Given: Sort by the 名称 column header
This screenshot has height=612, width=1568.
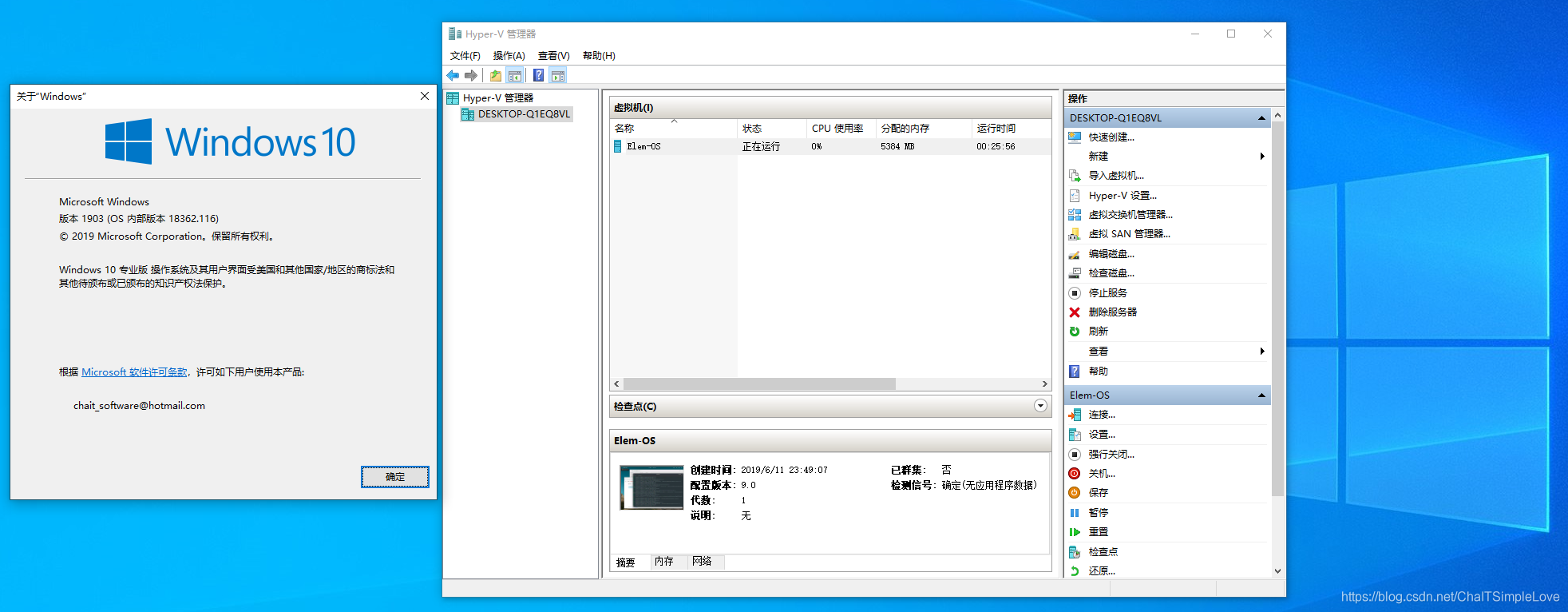Looking at the screenshot, I should (x=674, y=129).
